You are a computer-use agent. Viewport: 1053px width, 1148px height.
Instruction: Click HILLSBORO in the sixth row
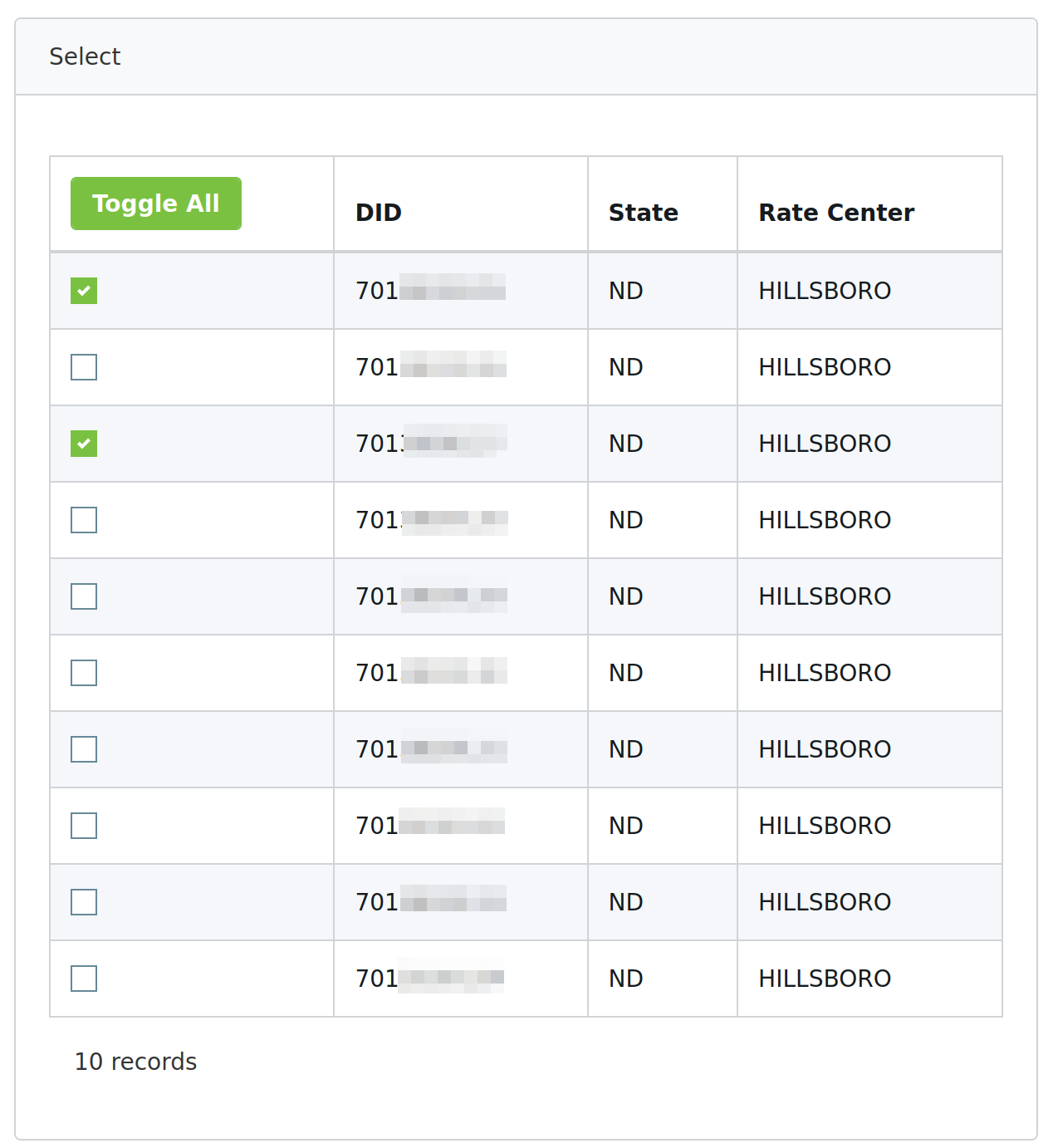click(x=825, y=673)
